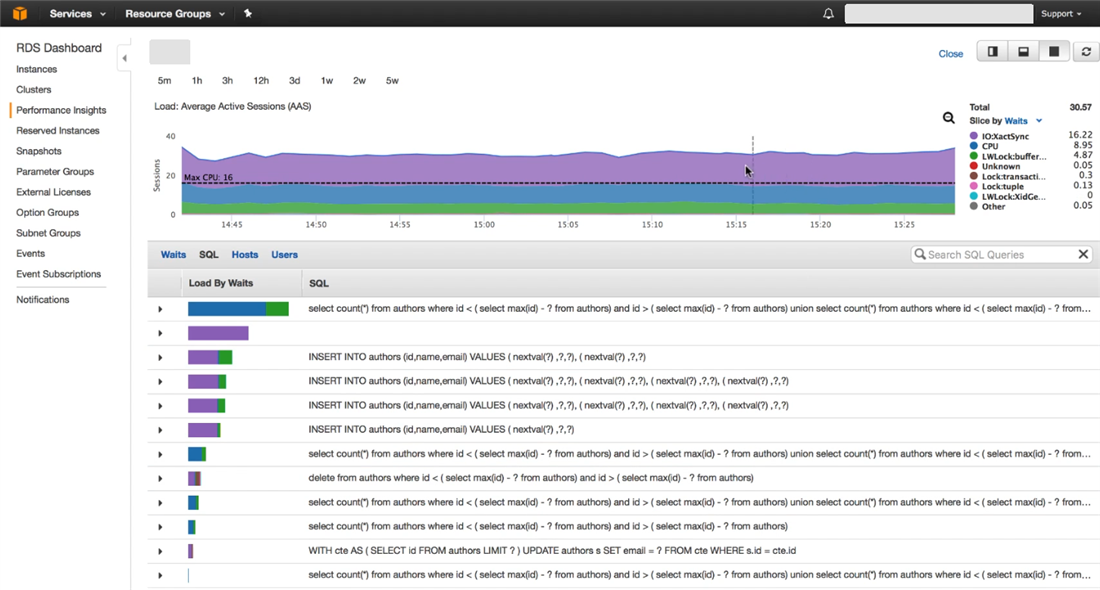Screen dimensions: 1100x590
Task: Expand the single-value INSERT INTO authors row
Action: pyautogui.click(x=160, y=430)
